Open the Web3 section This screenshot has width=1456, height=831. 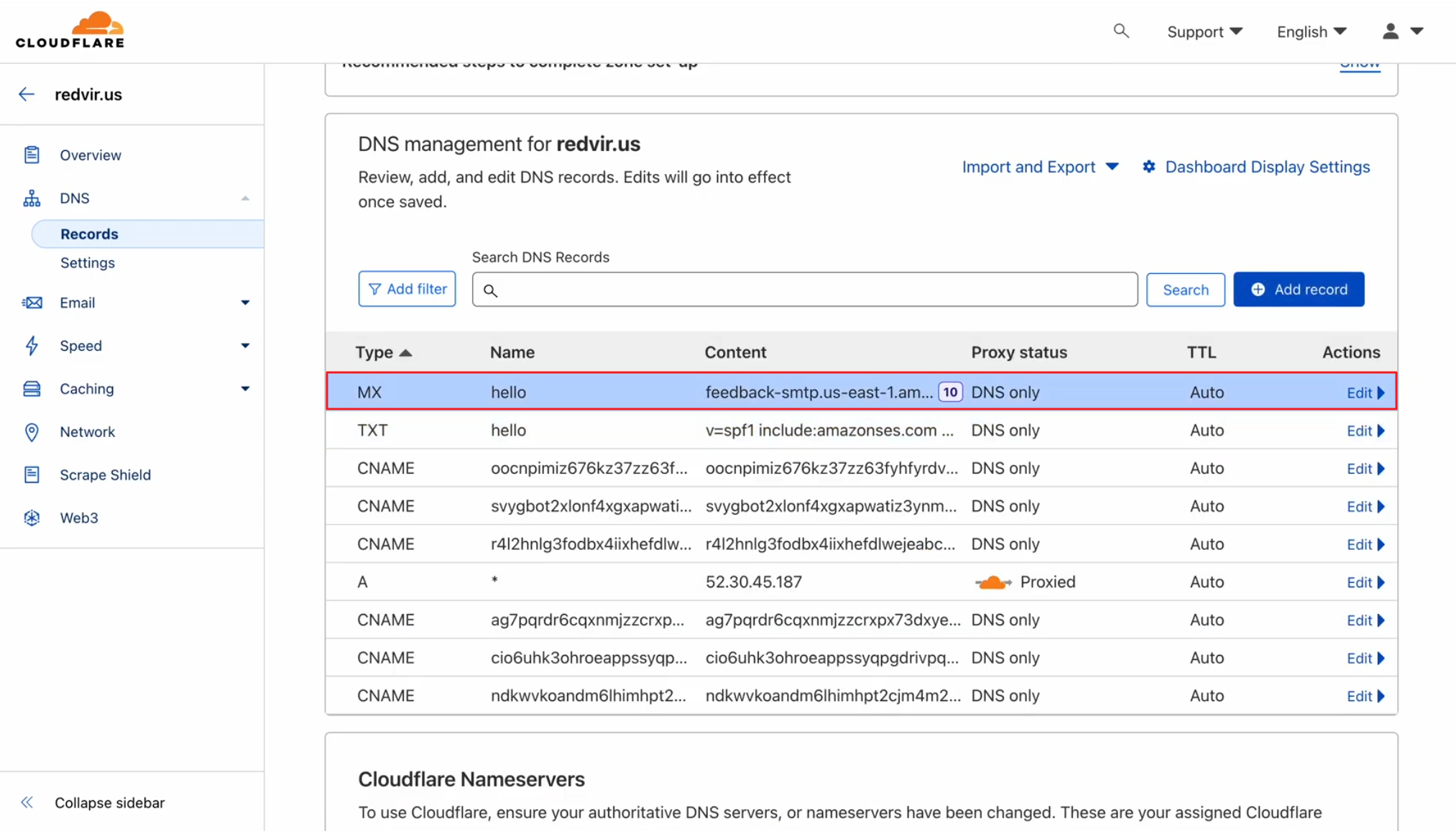click(78, 518)
